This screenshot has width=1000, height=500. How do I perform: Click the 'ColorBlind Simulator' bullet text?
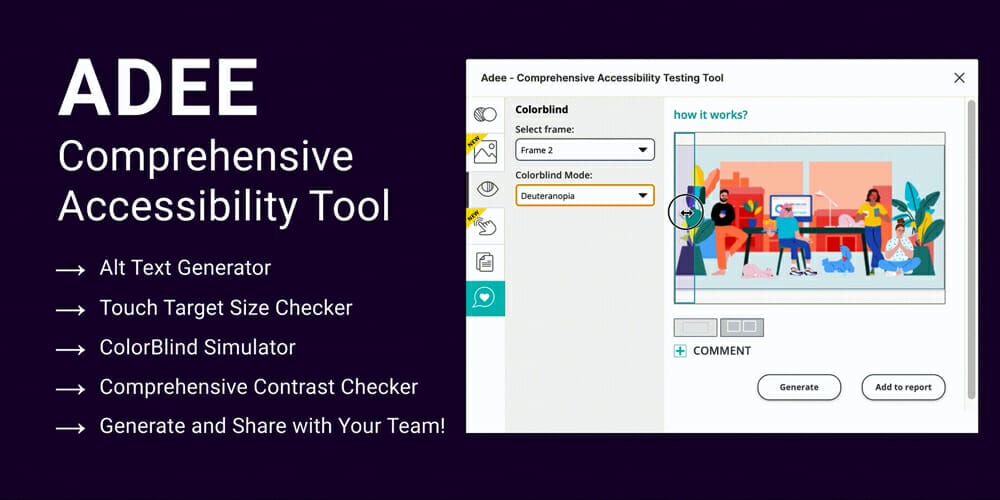198,348
